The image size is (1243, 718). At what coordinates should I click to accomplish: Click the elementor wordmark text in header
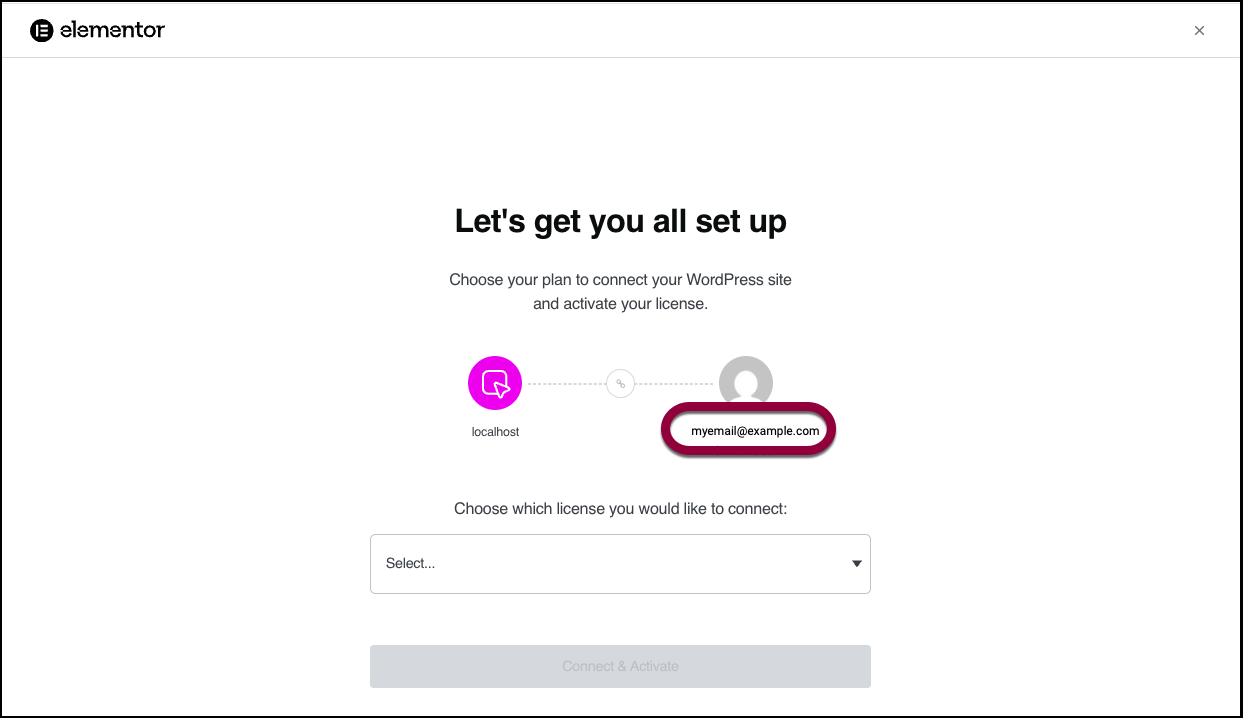[112, 30]
